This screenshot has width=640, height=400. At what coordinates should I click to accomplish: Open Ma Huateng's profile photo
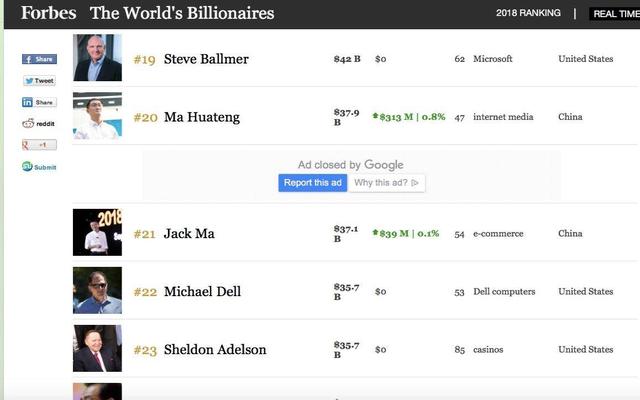(x=97, y=116)
